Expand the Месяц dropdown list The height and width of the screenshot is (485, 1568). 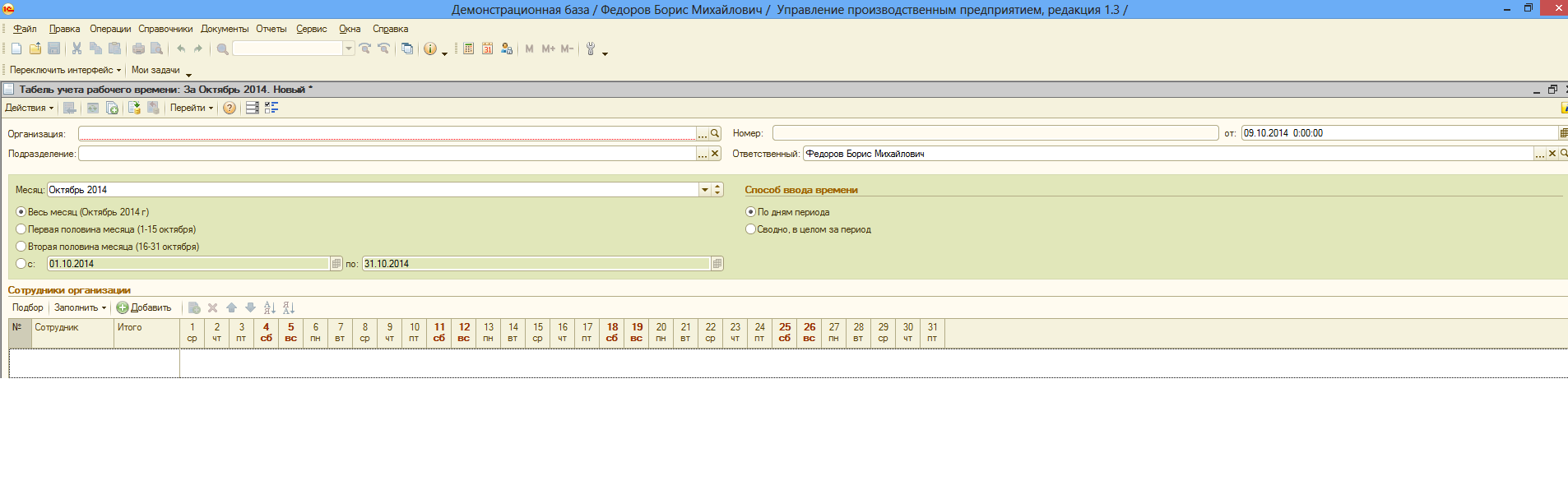(x=704, y=190)
